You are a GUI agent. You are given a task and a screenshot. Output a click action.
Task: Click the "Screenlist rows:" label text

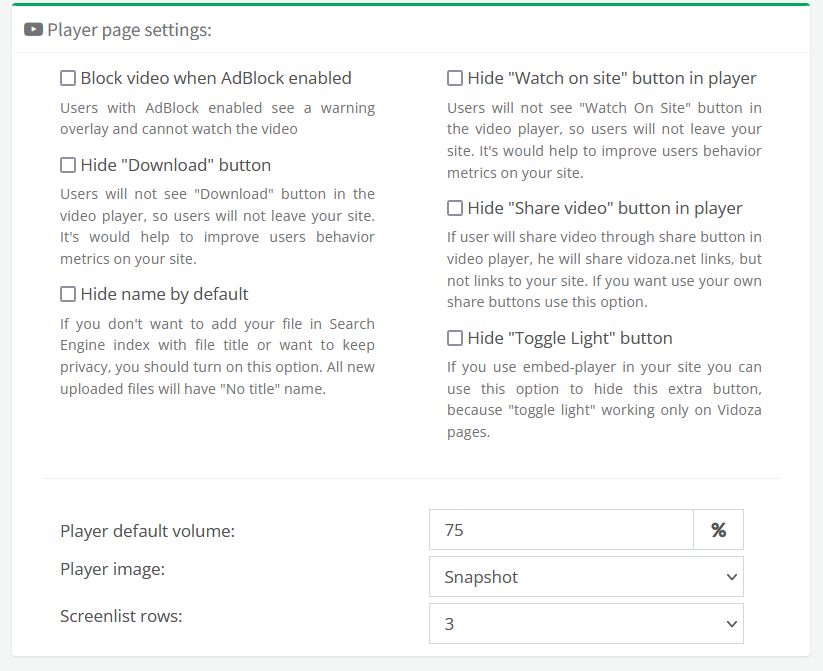pyautogui.click(x=121, y=616)
